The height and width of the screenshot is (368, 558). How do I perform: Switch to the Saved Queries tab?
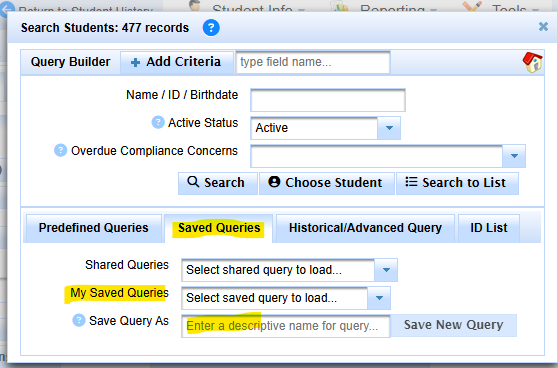point(219,228)
